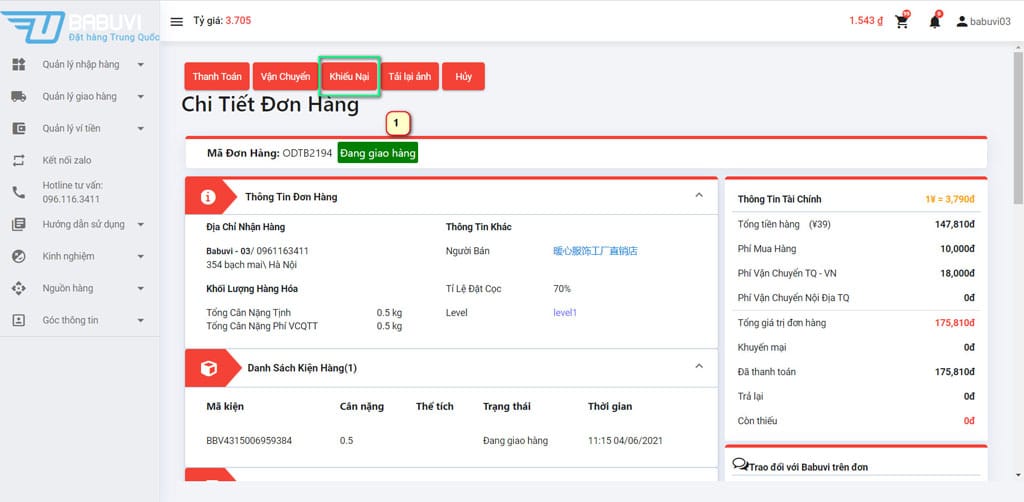The height and width of the screenshot is (502, 1024).
Task: Click the Hotline phone icon
Action: (18, 192)
